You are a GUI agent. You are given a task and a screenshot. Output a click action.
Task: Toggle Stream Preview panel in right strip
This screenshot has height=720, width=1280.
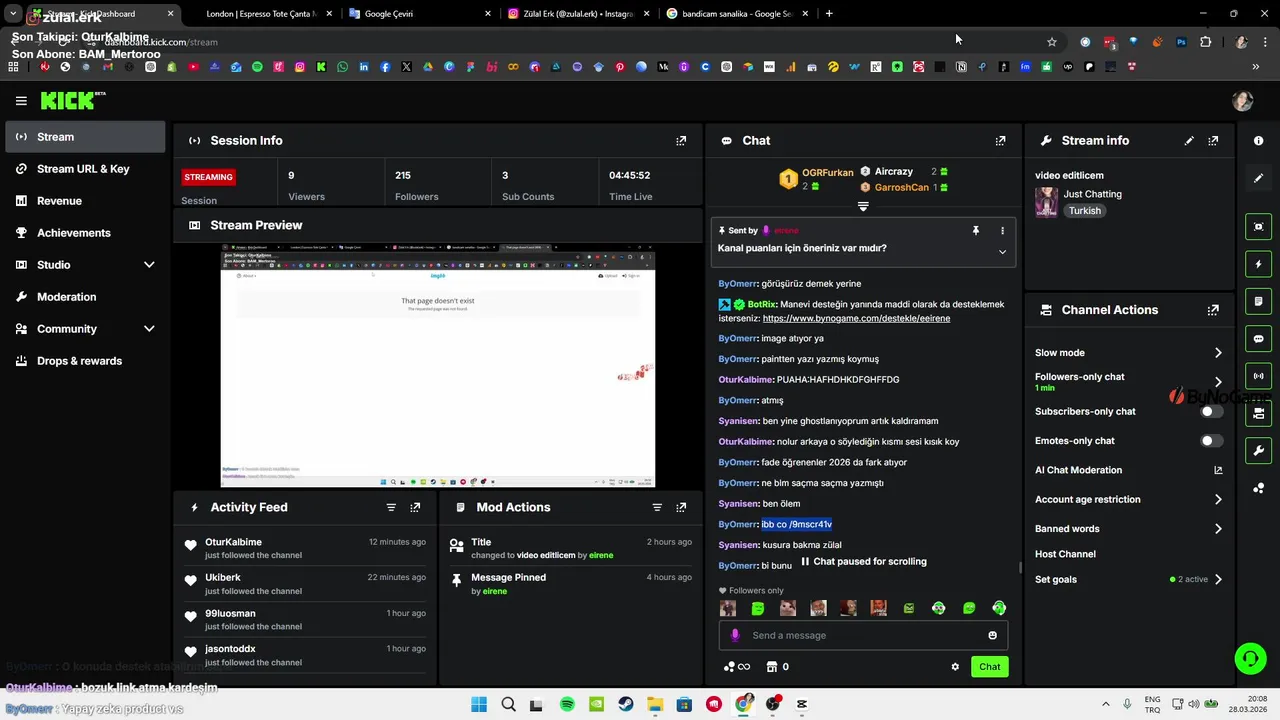pos(1258,227)
